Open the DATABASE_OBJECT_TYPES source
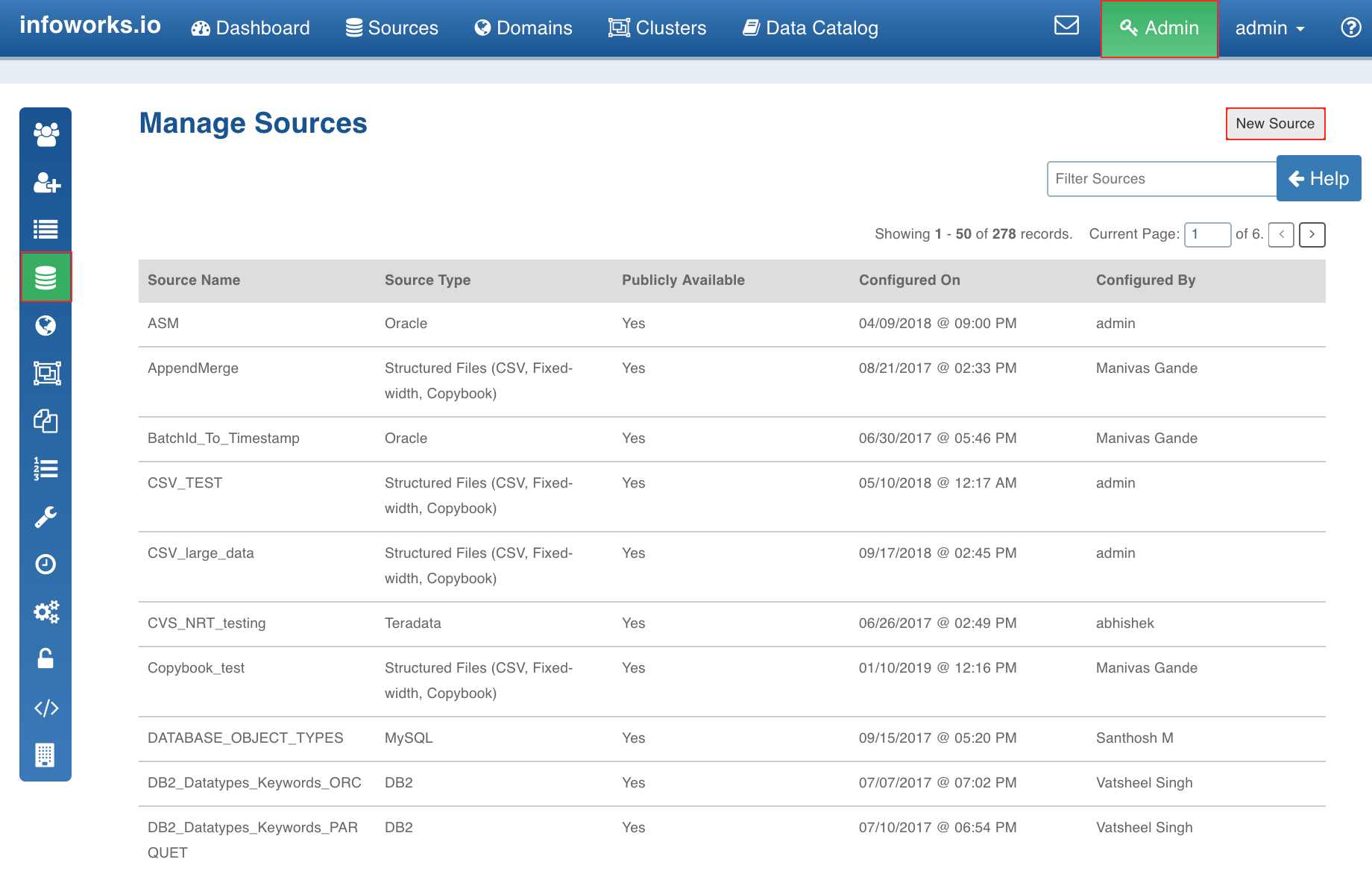The width and height of the screenshot is (1372, 874). (245, 738)
